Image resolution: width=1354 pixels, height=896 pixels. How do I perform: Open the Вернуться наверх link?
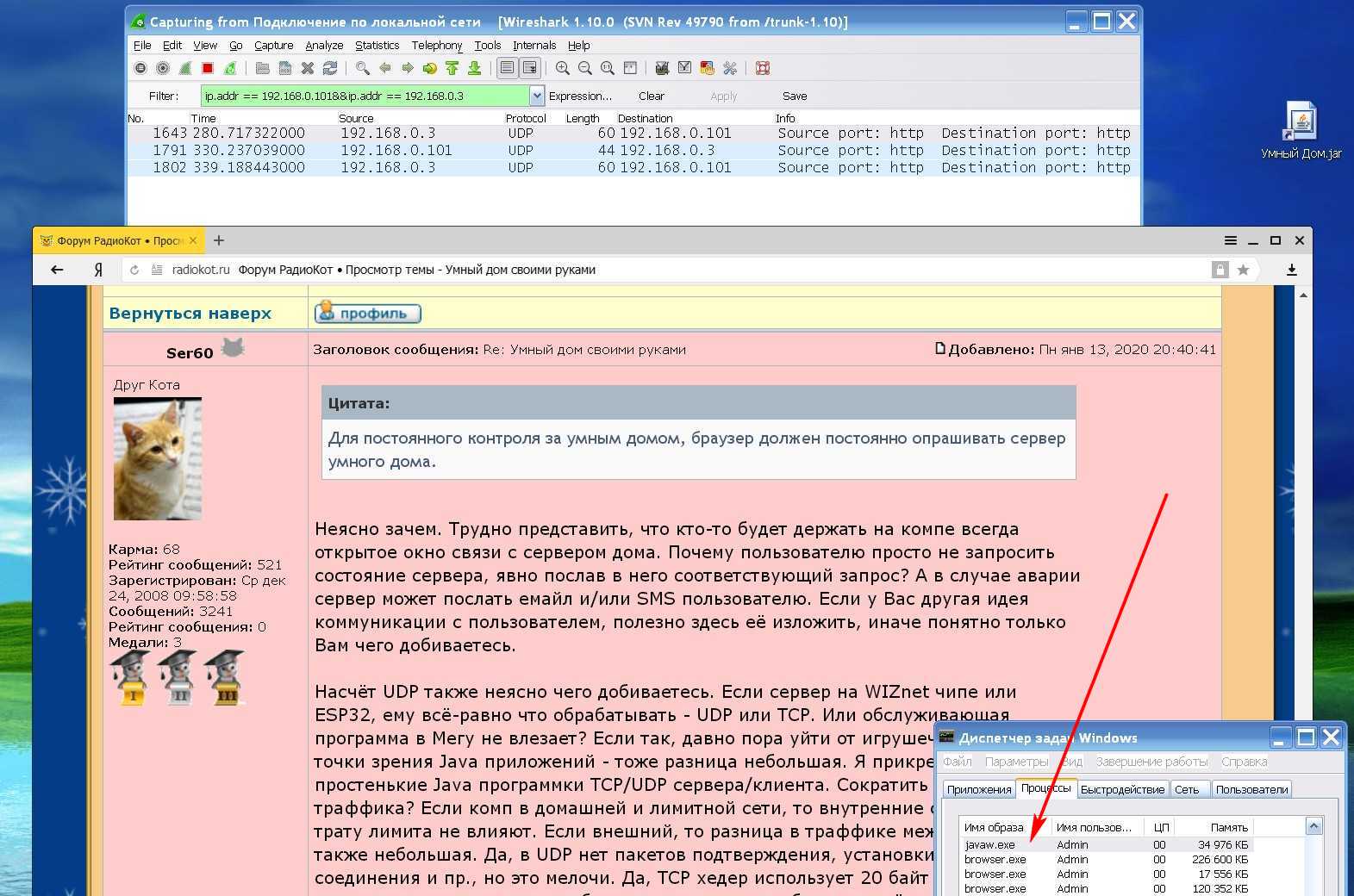(190, 314)
